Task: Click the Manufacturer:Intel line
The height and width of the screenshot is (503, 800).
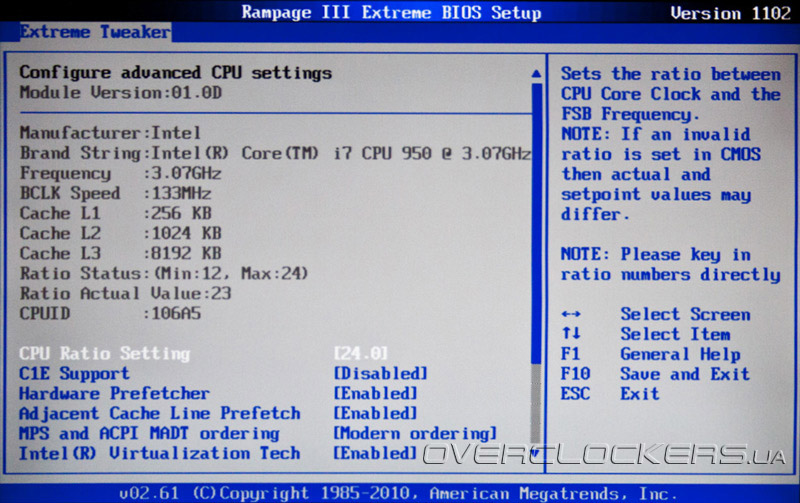Action: pos(110,133)
